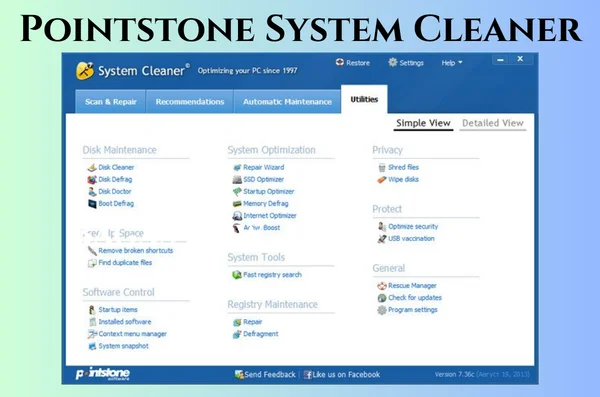600x397 pixels.
Task: Click Like us on Facebook
Action: (342, 375)
